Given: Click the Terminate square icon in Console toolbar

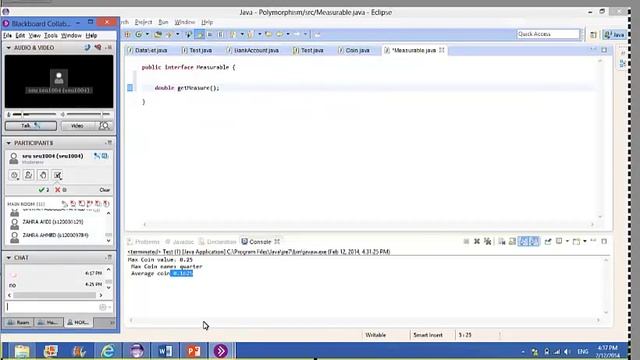Looking at the screenshot, I should pyautogui.click(x=466, y=242).
